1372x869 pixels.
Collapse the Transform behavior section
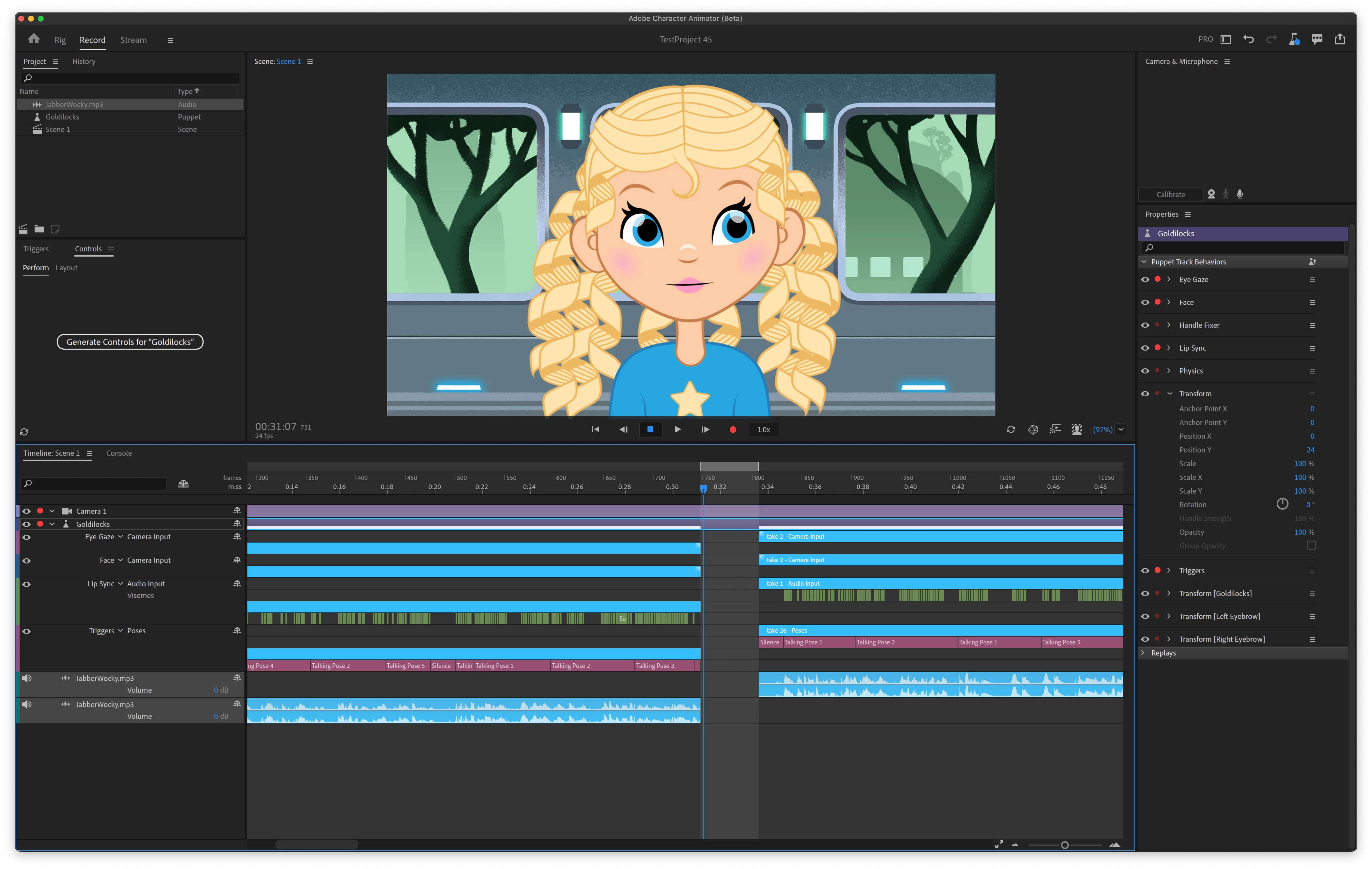(1169, 394)
